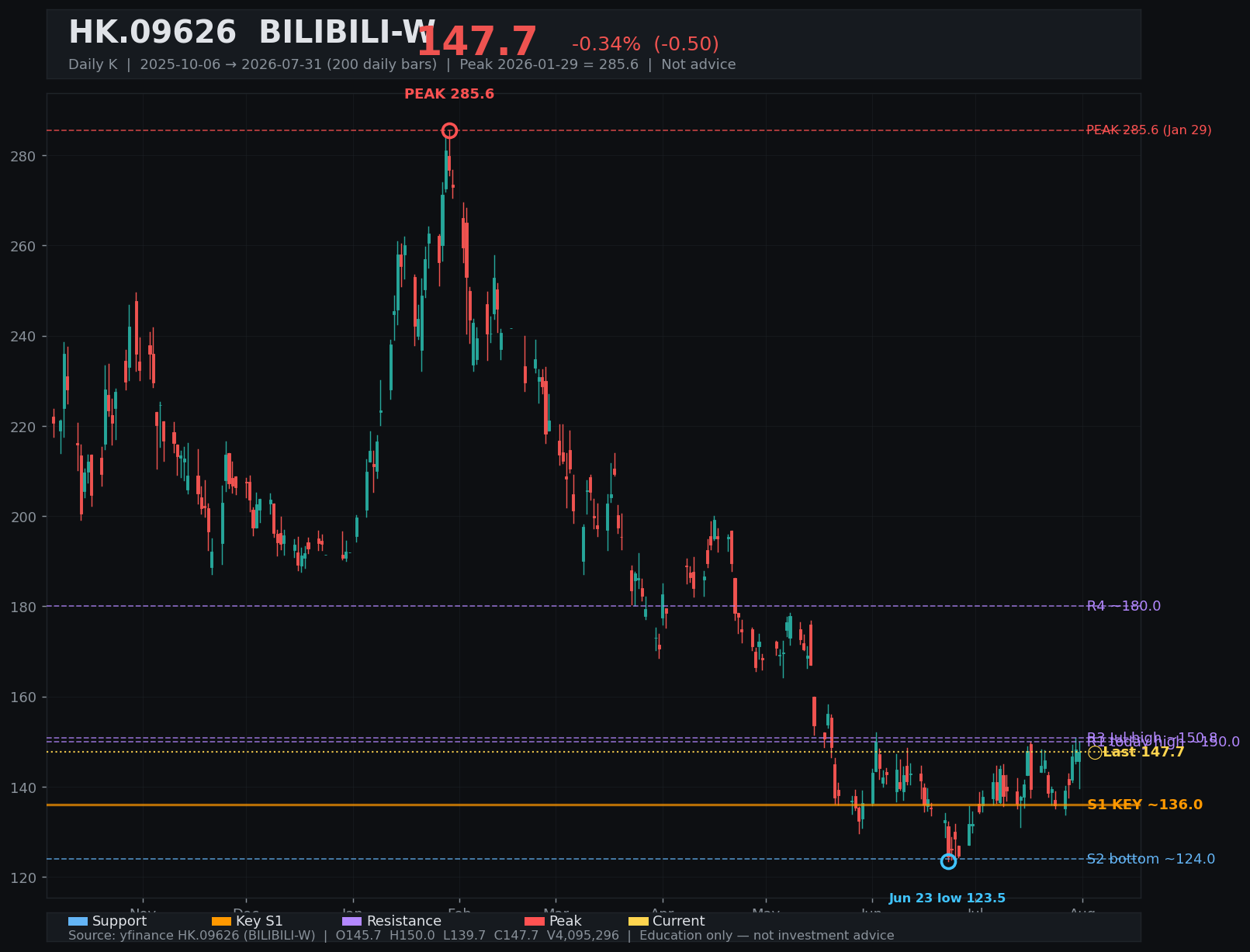Click the 'Last 147.7' price label
This screenshot has width=1250, height=952.
tap(1144, 753)
